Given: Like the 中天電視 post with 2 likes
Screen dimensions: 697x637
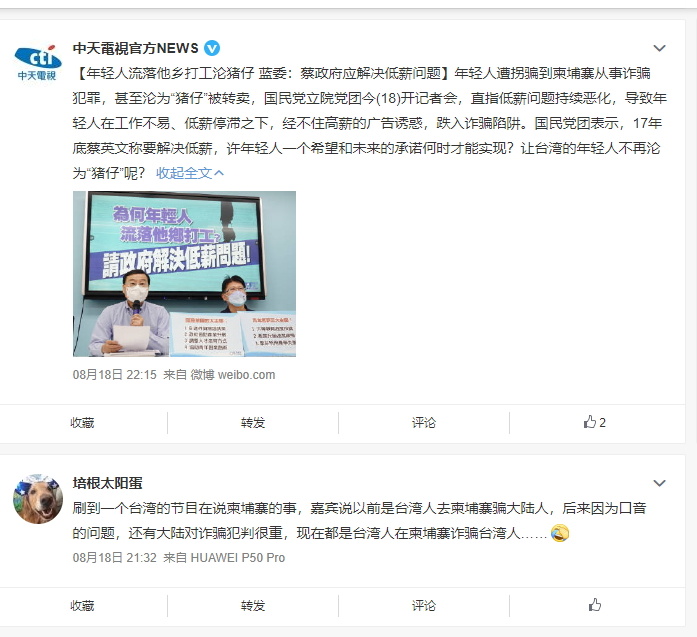Looking at the screenshot, I should pyautogui.click(x=594, y=422).
